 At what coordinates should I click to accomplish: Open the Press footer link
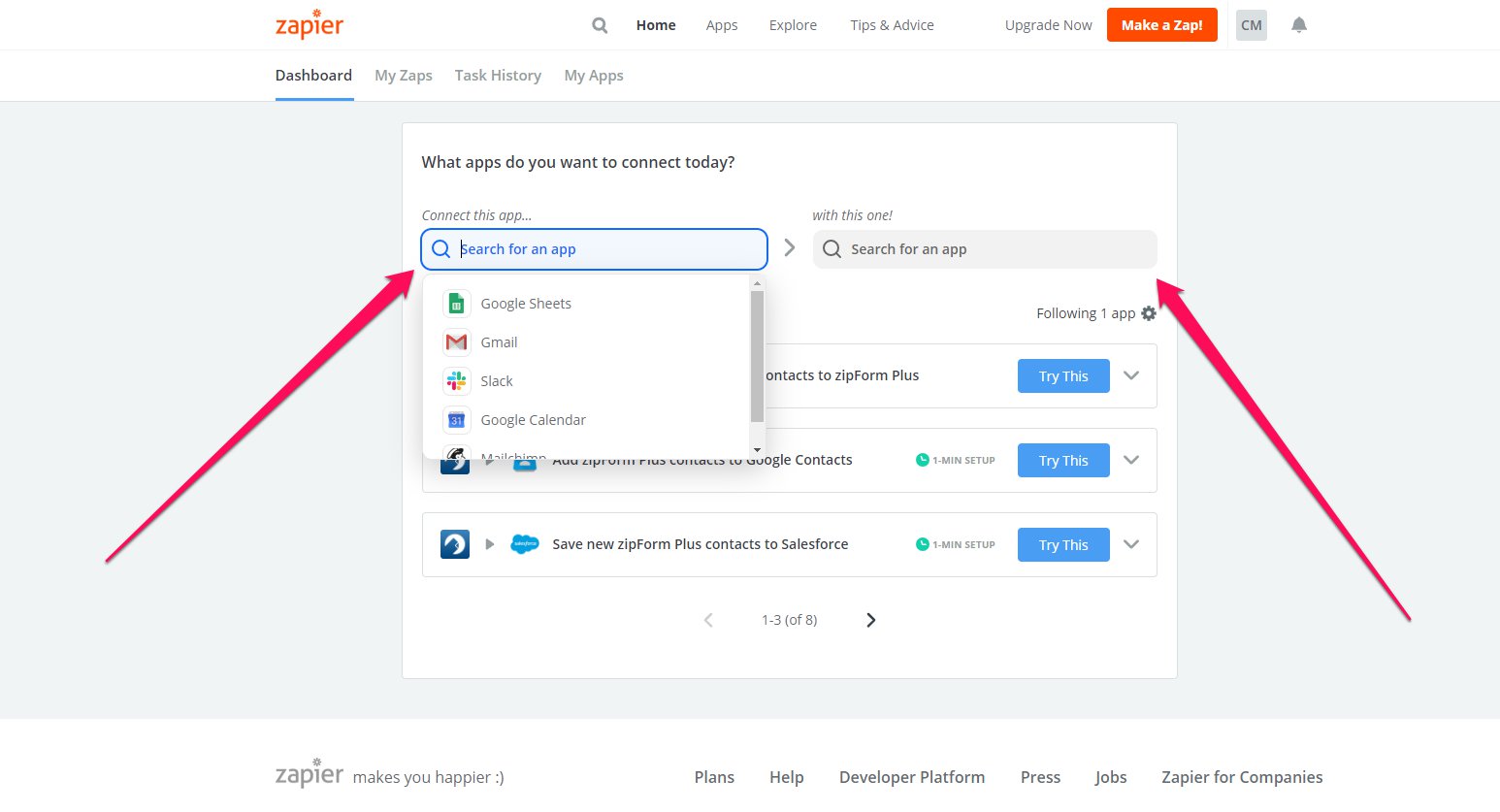click(x=1040, y=777)
